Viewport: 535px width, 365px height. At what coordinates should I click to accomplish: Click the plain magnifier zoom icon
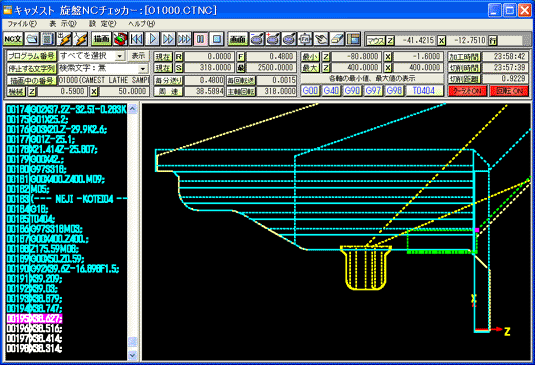(289, 39)
